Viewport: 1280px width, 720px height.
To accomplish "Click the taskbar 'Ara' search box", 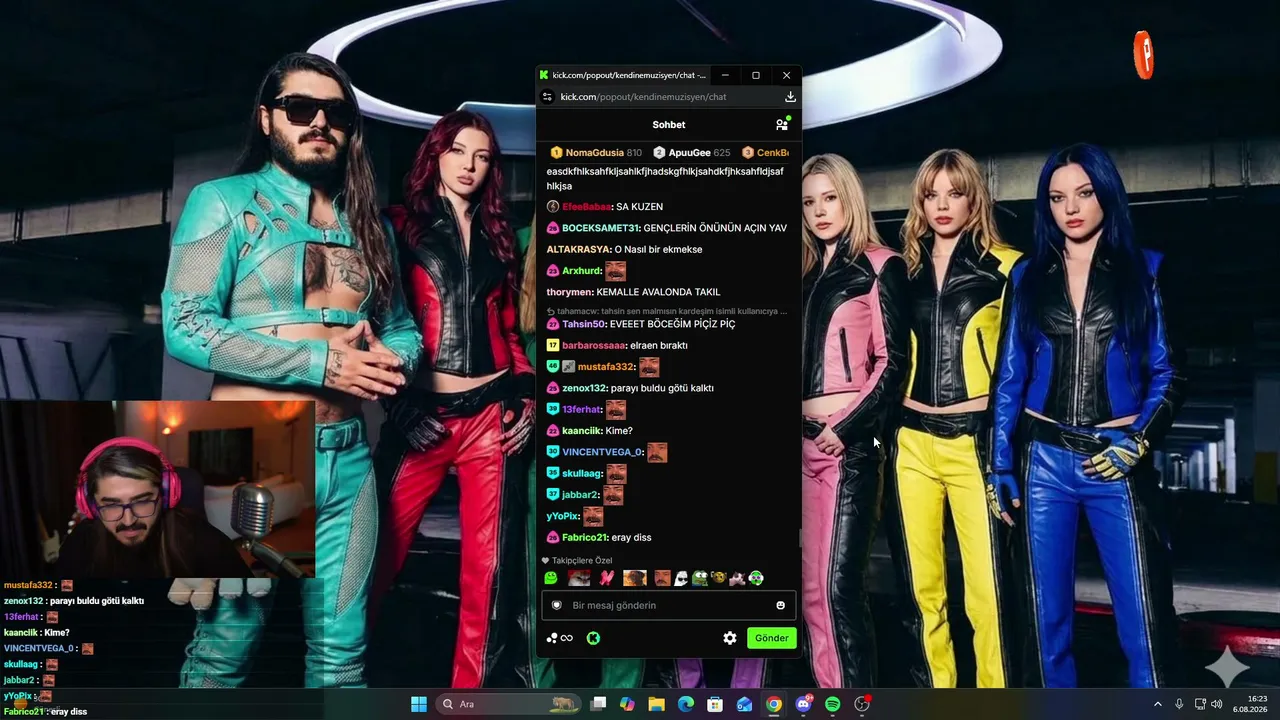I will point(510,704).
